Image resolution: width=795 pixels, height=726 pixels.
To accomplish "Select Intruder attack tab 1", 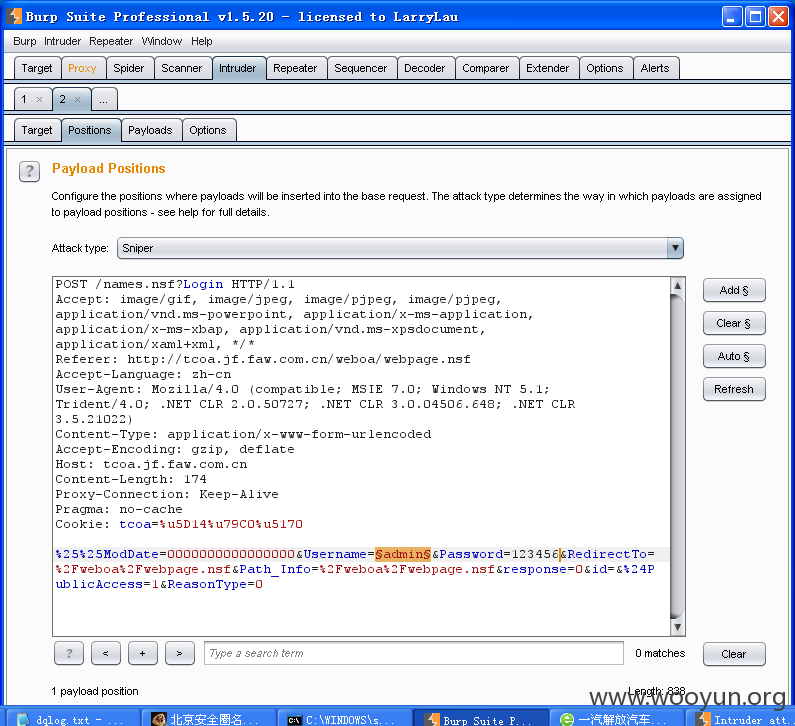I will click(x=24, y=99).
